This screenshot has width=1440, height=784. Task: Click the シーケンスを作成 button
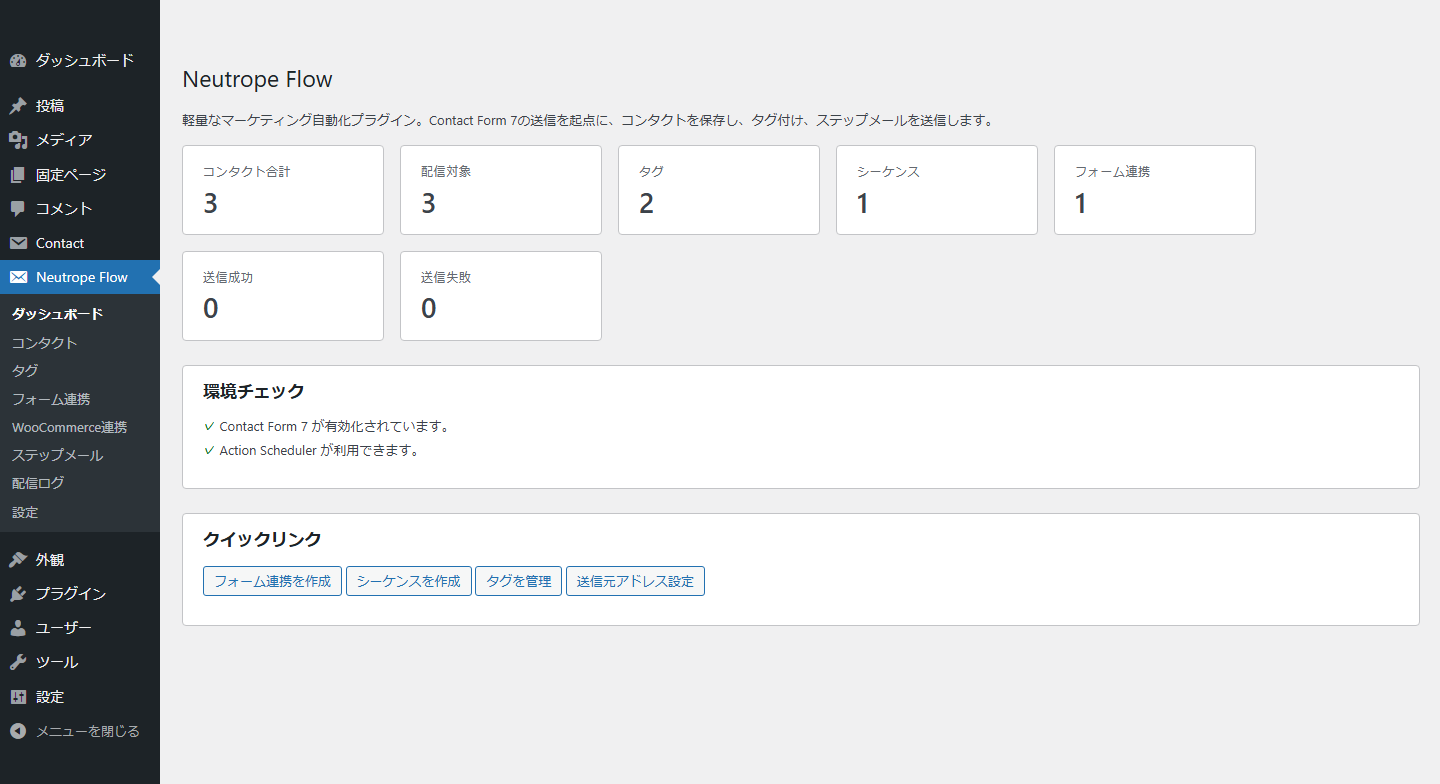coord(409,581)
